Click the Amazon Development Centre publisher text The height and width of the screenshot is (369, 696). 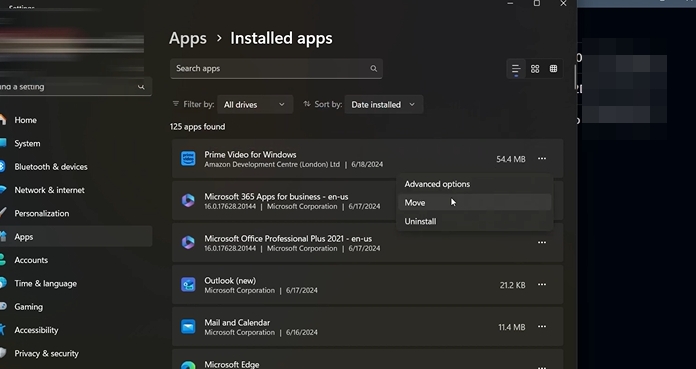(x=272, y=164)
